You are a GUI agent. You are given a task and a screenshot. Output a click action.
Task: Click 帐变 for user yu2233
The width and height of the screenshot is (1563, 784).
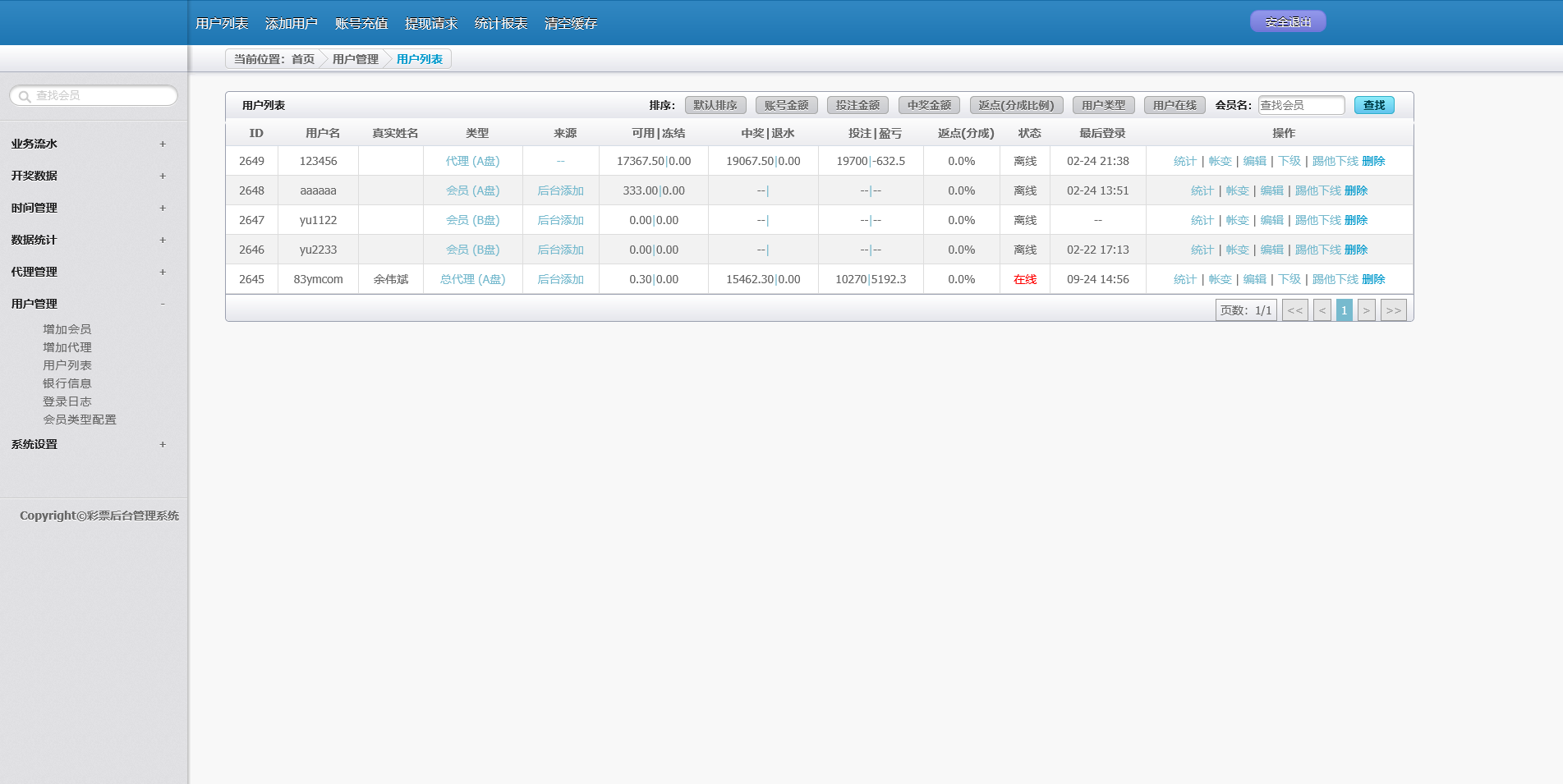click(1237, 250)
